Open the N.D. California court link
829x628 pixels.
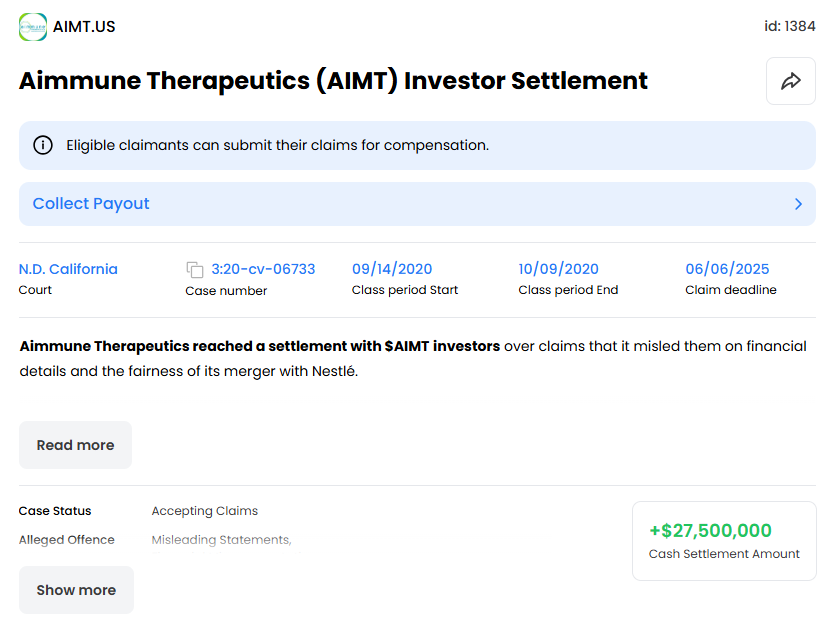(68, 269)
